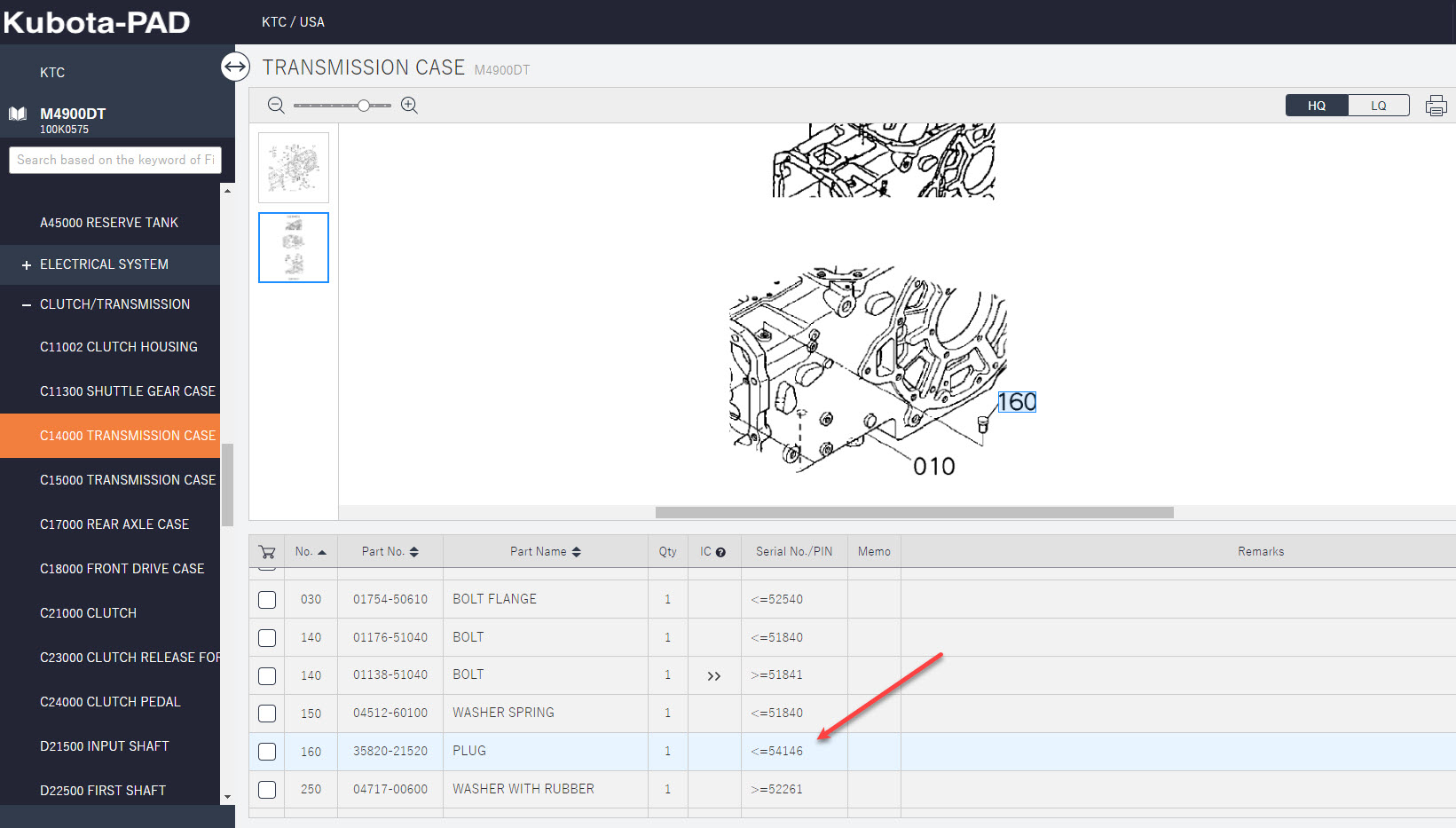
Task: Click the Serial No./PIN column header
Action: pos(794,551)
